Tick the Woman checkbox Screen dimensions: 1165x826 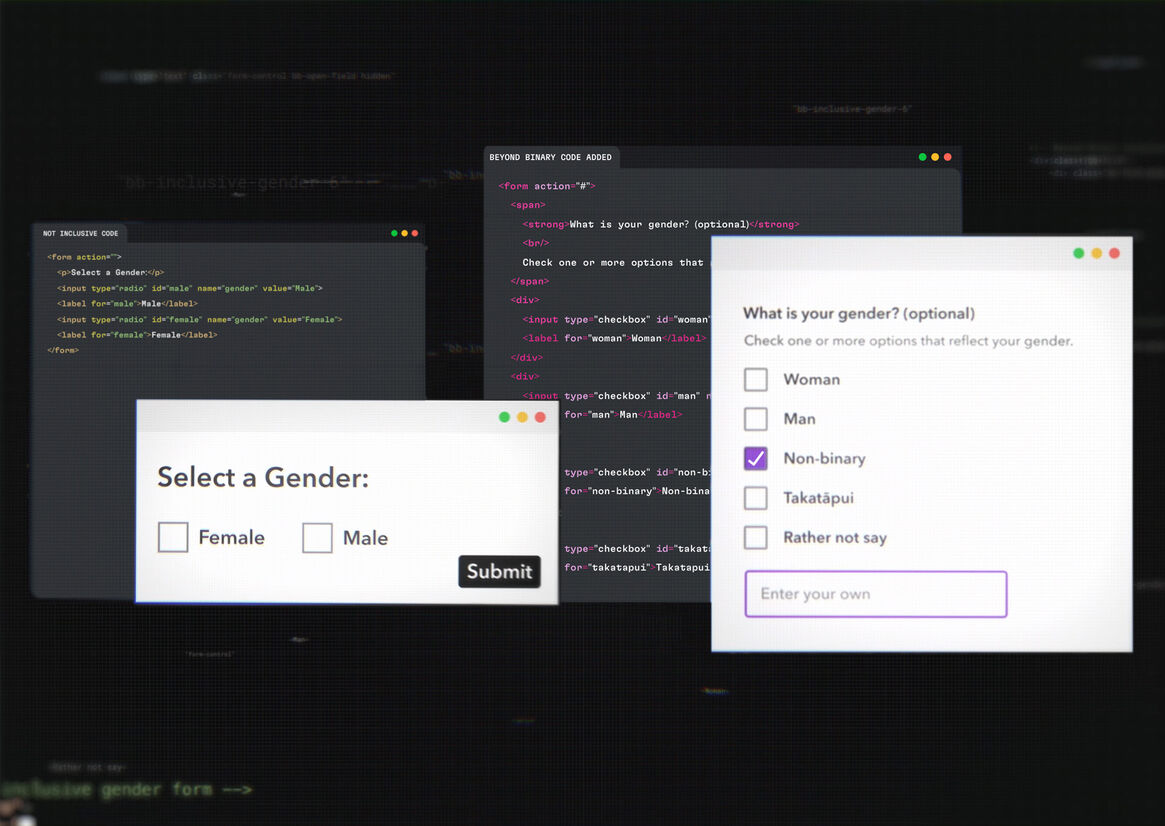[x=756, y=379]
